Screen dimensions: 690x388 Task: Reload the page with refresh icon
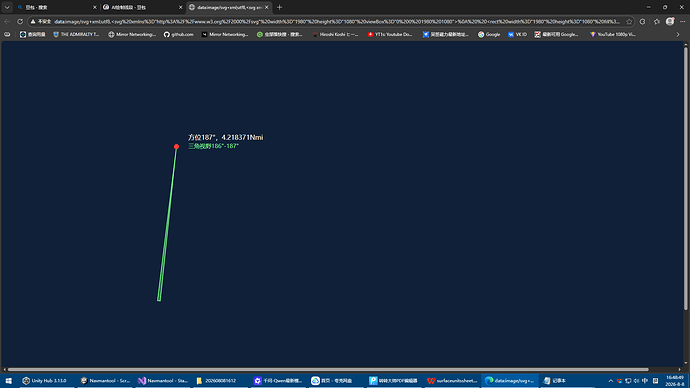point(20,21)
